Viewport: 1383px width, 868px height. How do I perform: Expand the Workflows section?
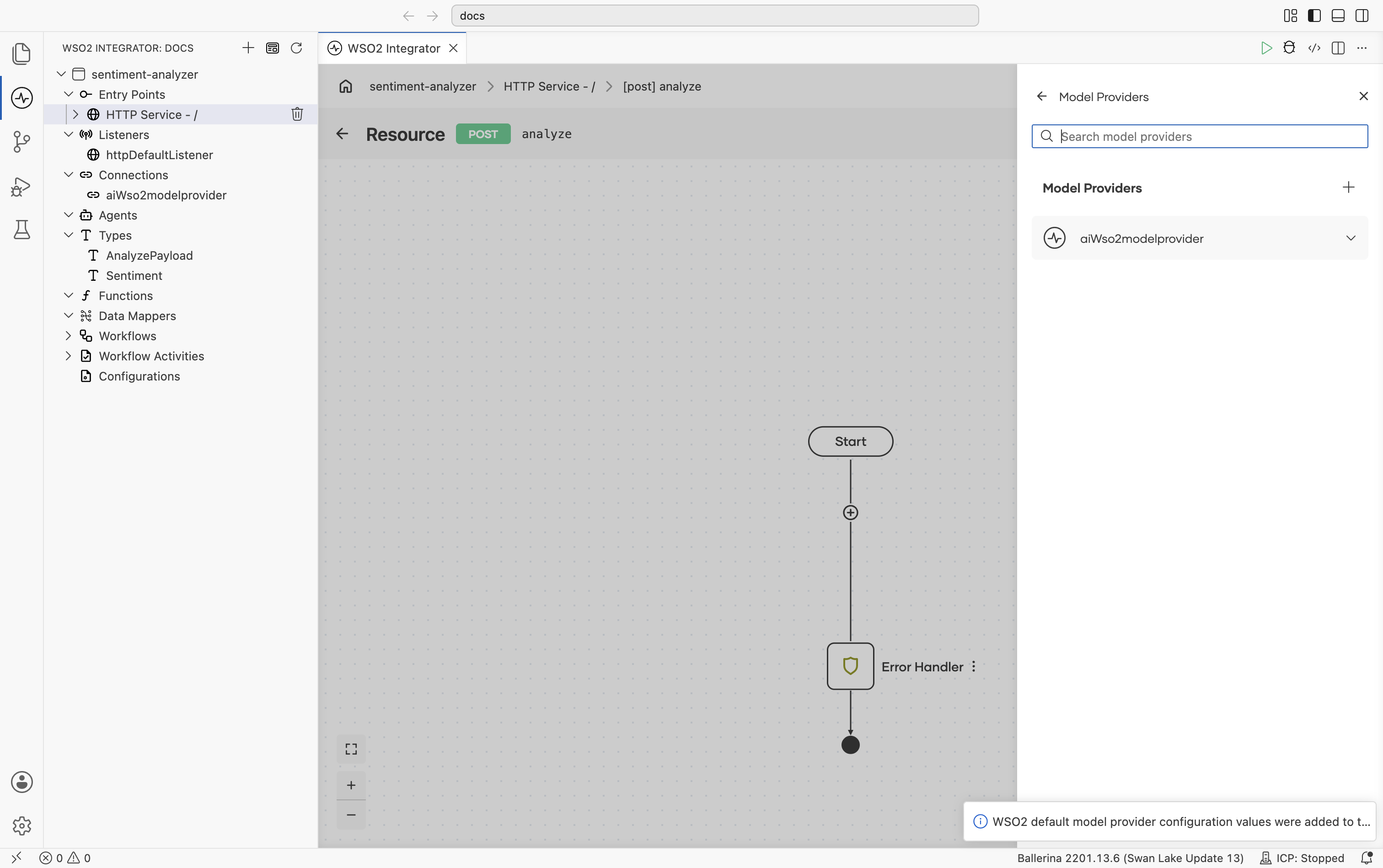pos(68,335)
